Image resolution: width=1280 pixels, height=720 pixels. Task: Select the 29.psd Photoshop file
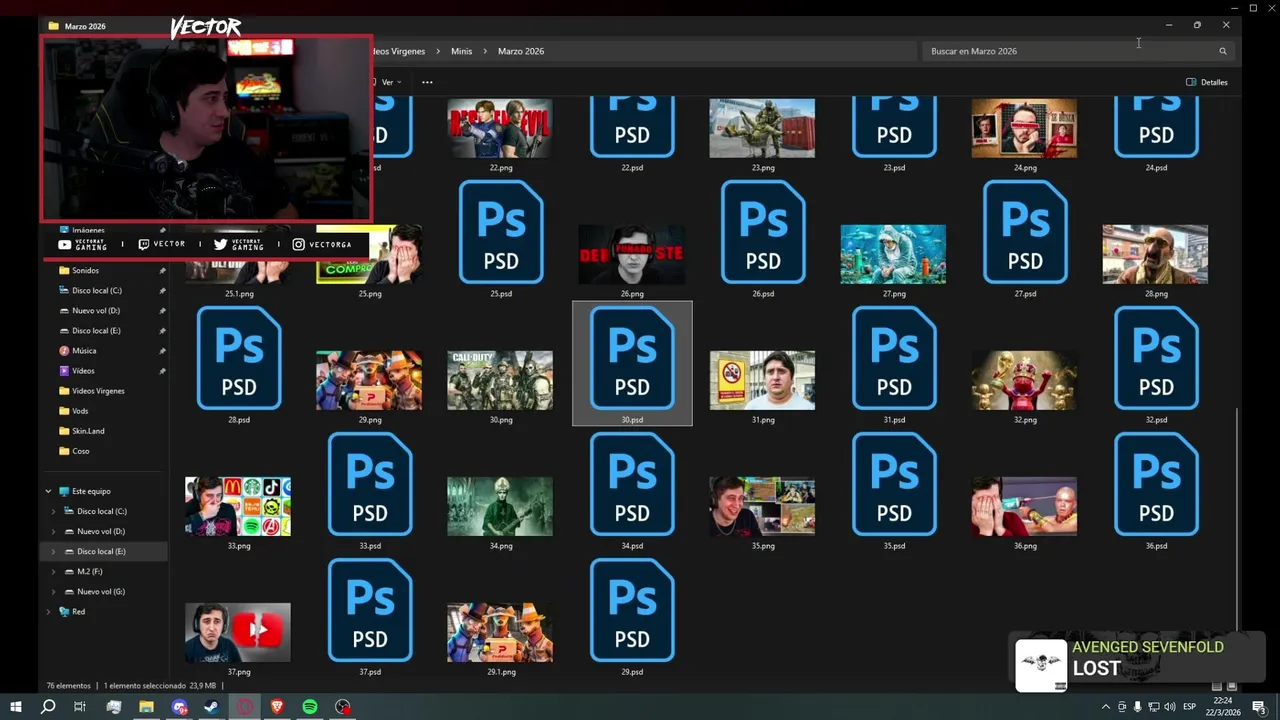tap(632, 610)
